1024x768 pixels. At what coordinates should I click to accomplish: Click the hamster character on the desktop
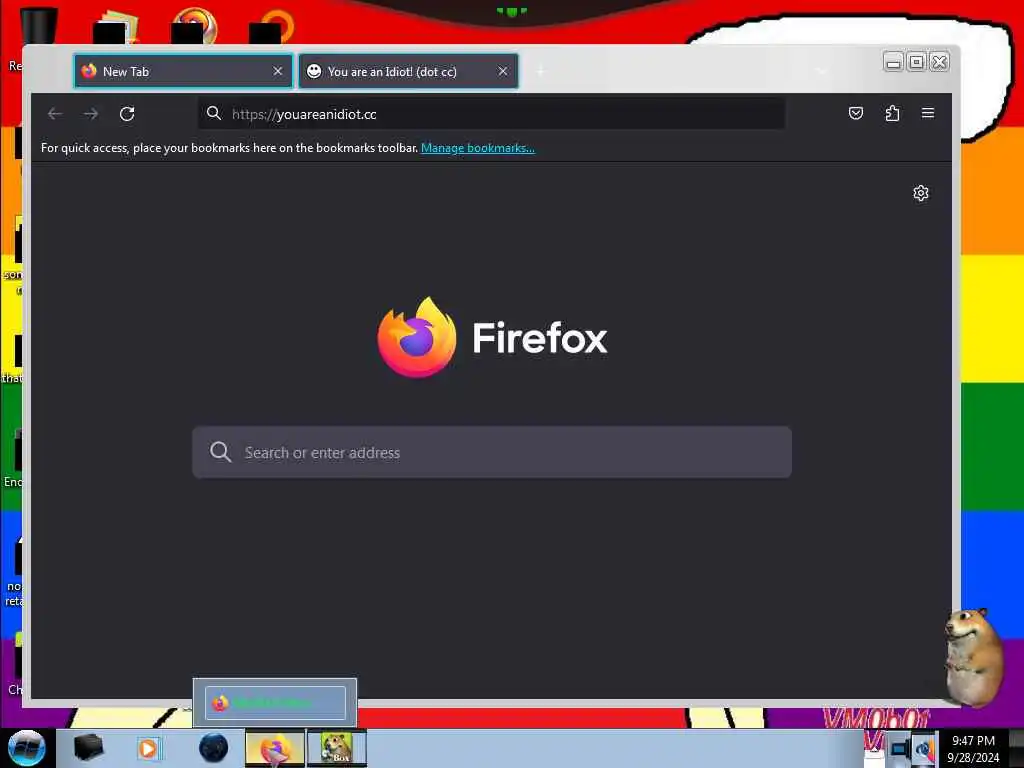click(972, 657)
